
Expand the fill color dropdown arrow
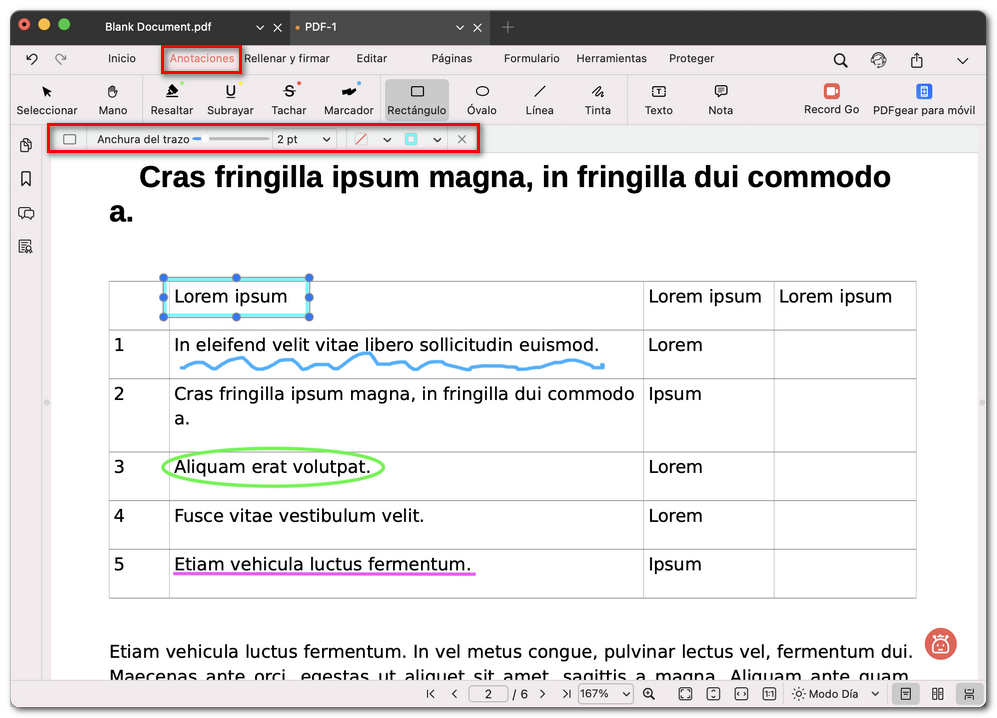(436, 139)
